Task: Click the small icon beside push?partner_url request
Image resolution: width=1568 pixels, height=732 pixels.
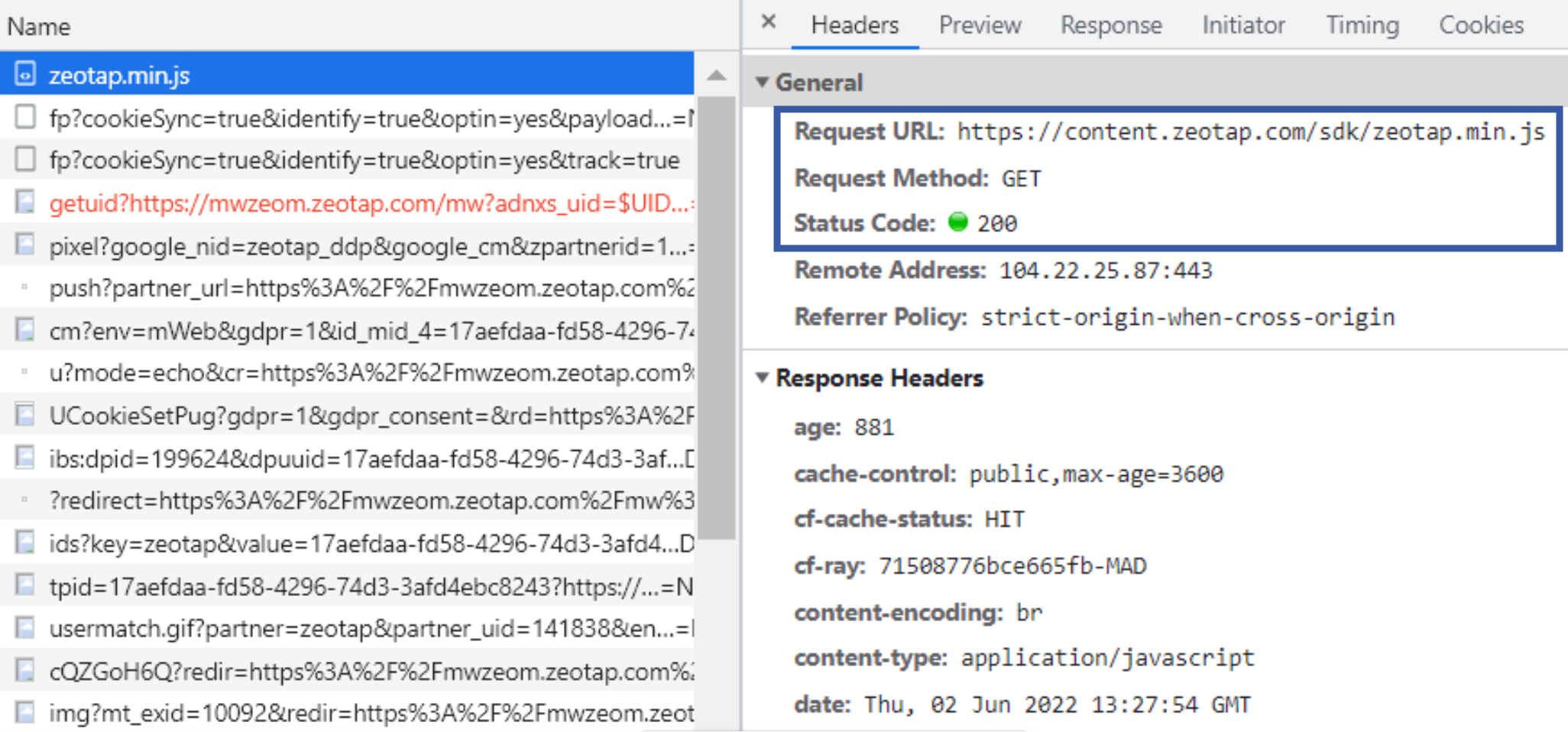Action: click(25, 287)
